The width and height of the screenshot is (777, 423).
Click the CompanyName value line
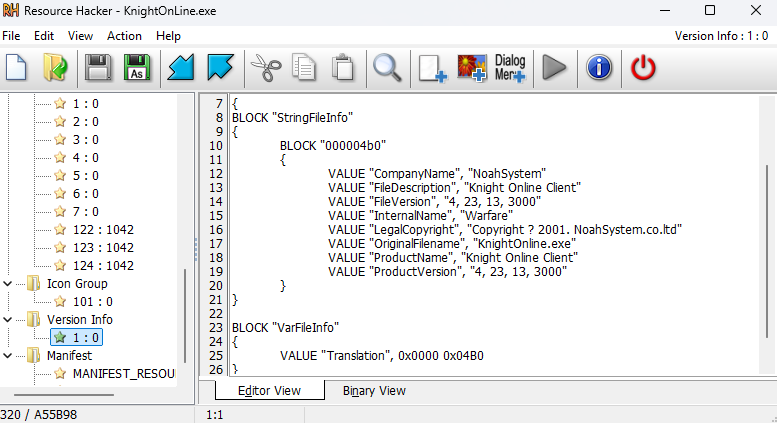click(x=437, y=174)
